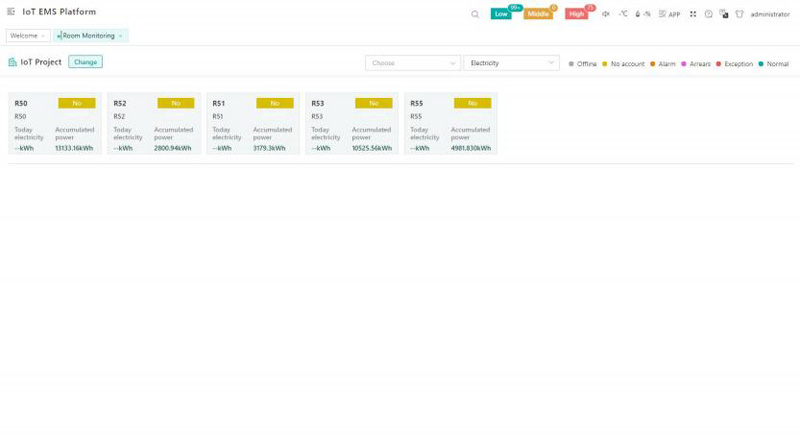
Task: Click the Offline gray status dot
Action: 571,64
